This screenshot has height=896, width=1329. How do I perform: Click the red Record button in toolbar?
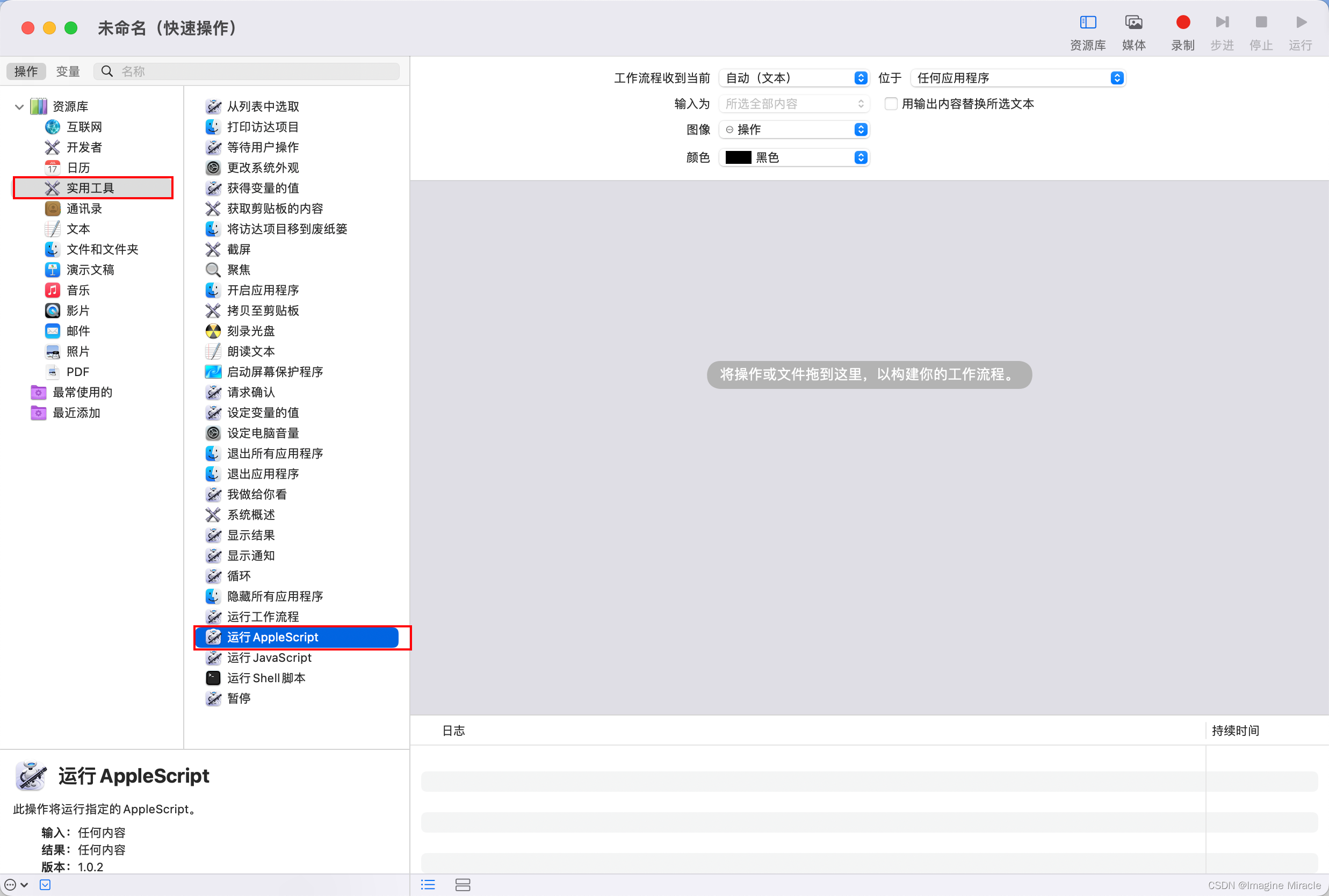coord(1183,23)
